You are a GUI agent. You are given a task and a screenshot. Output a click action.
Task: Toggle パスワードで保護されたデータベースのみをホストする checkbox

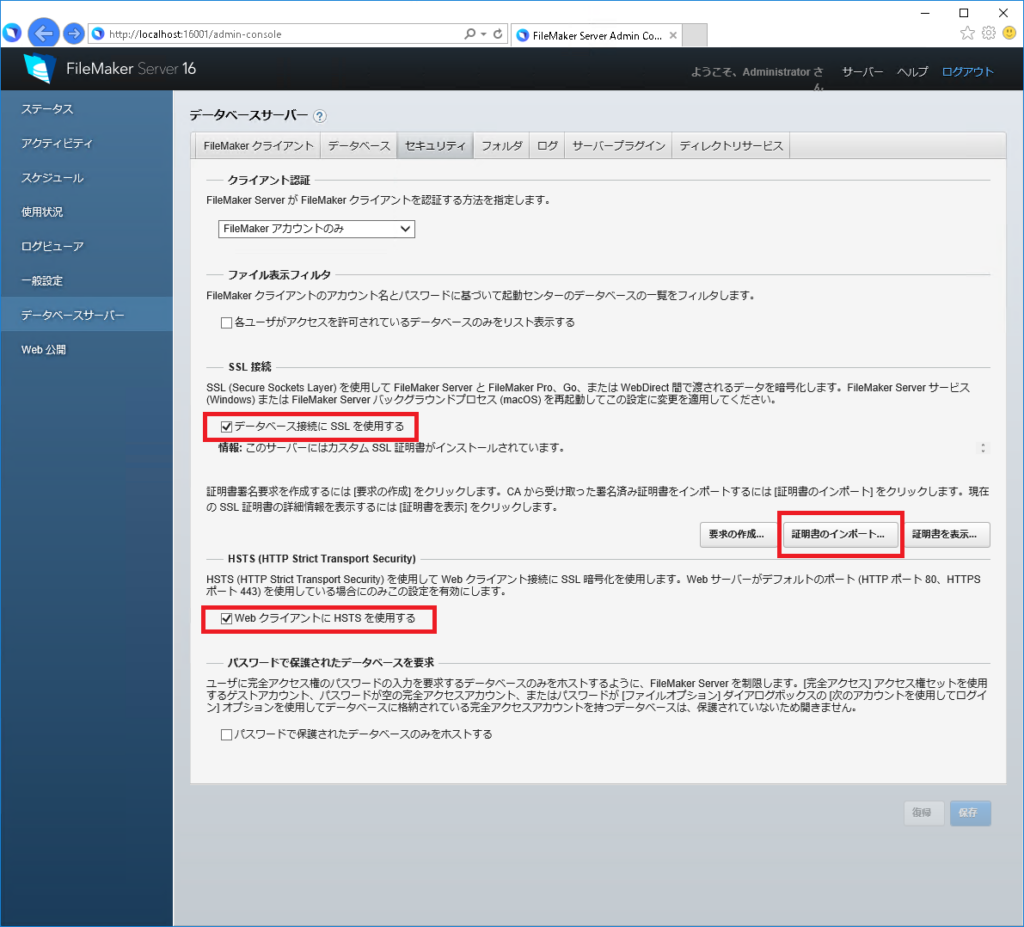click(226, 734)
